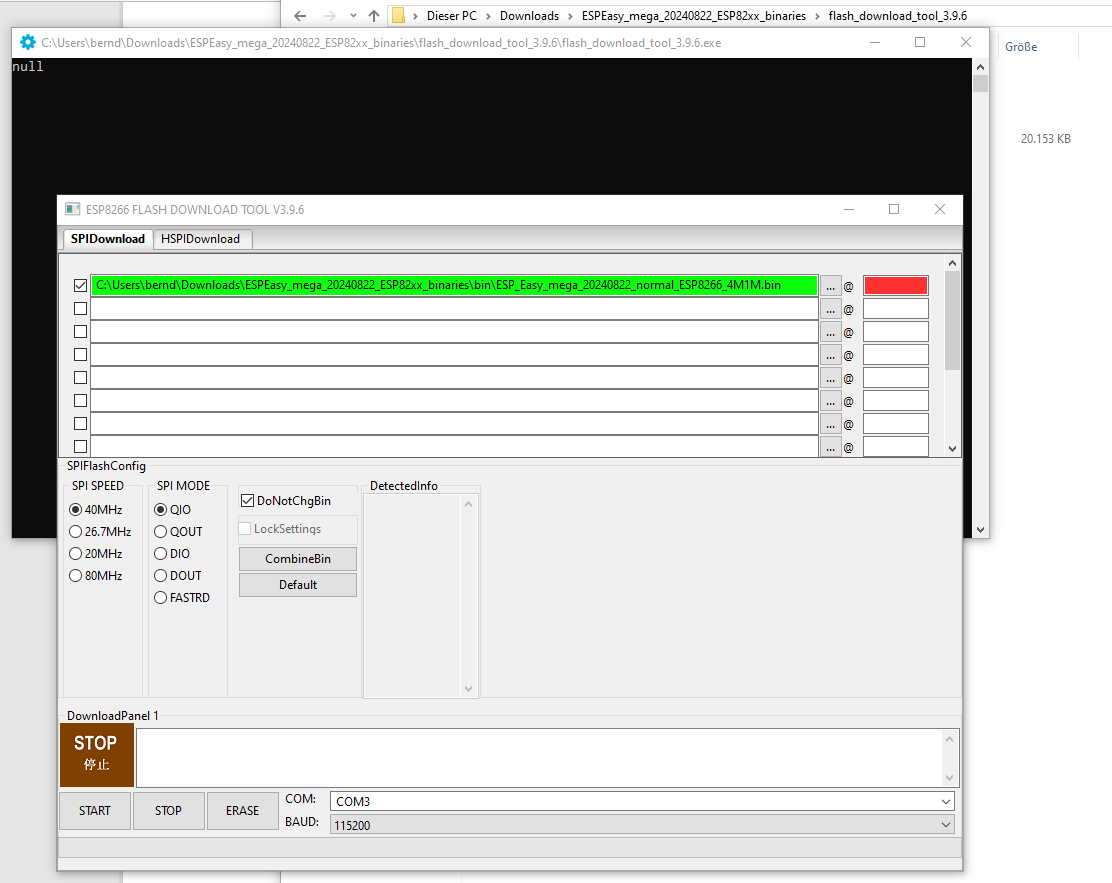Click the browse '...' button for first firmware row
The width and height of the screenshot is (1112, 883).
tap(830, 286)
